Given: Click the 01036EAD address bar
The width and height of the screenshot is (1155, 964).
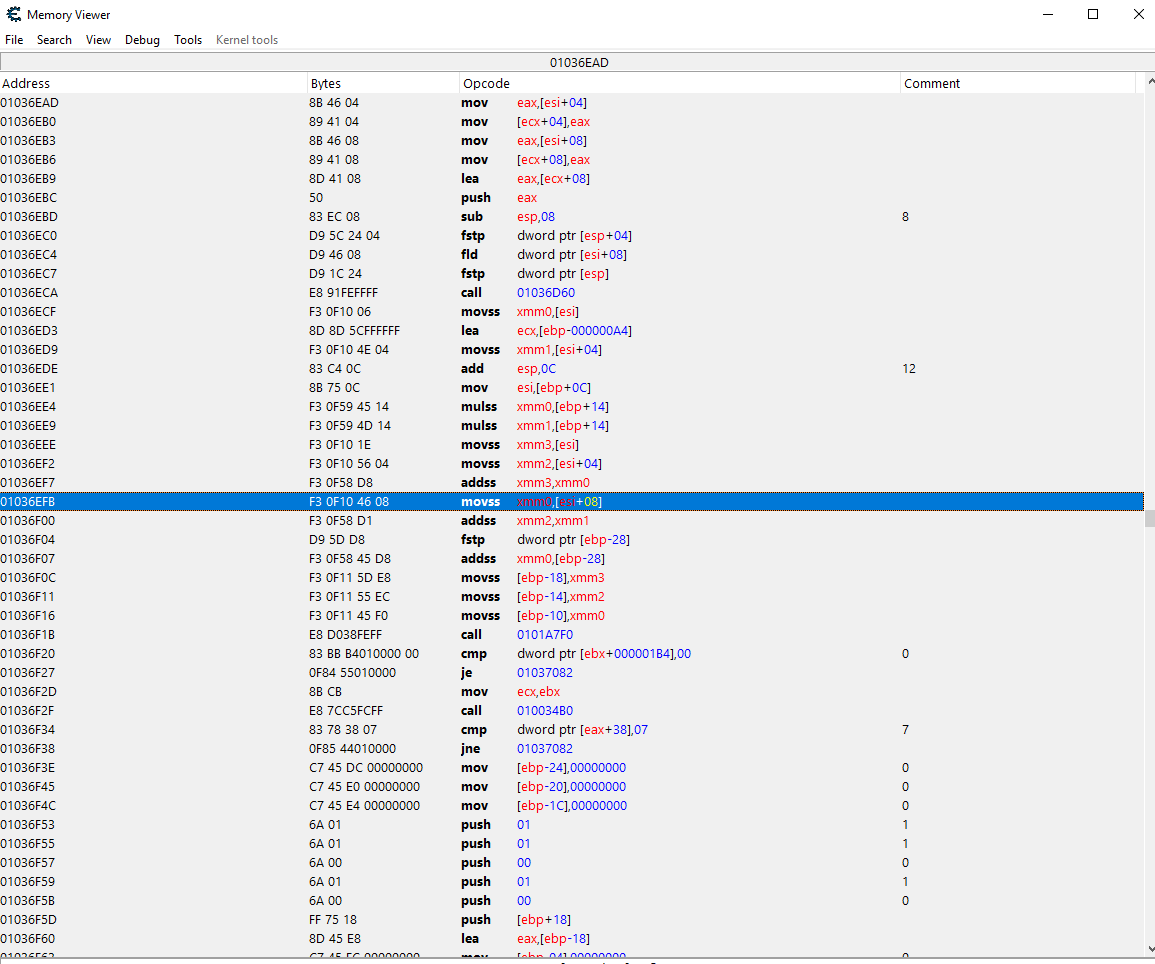Looking at the screenshot, I should (x=578, y=62).
